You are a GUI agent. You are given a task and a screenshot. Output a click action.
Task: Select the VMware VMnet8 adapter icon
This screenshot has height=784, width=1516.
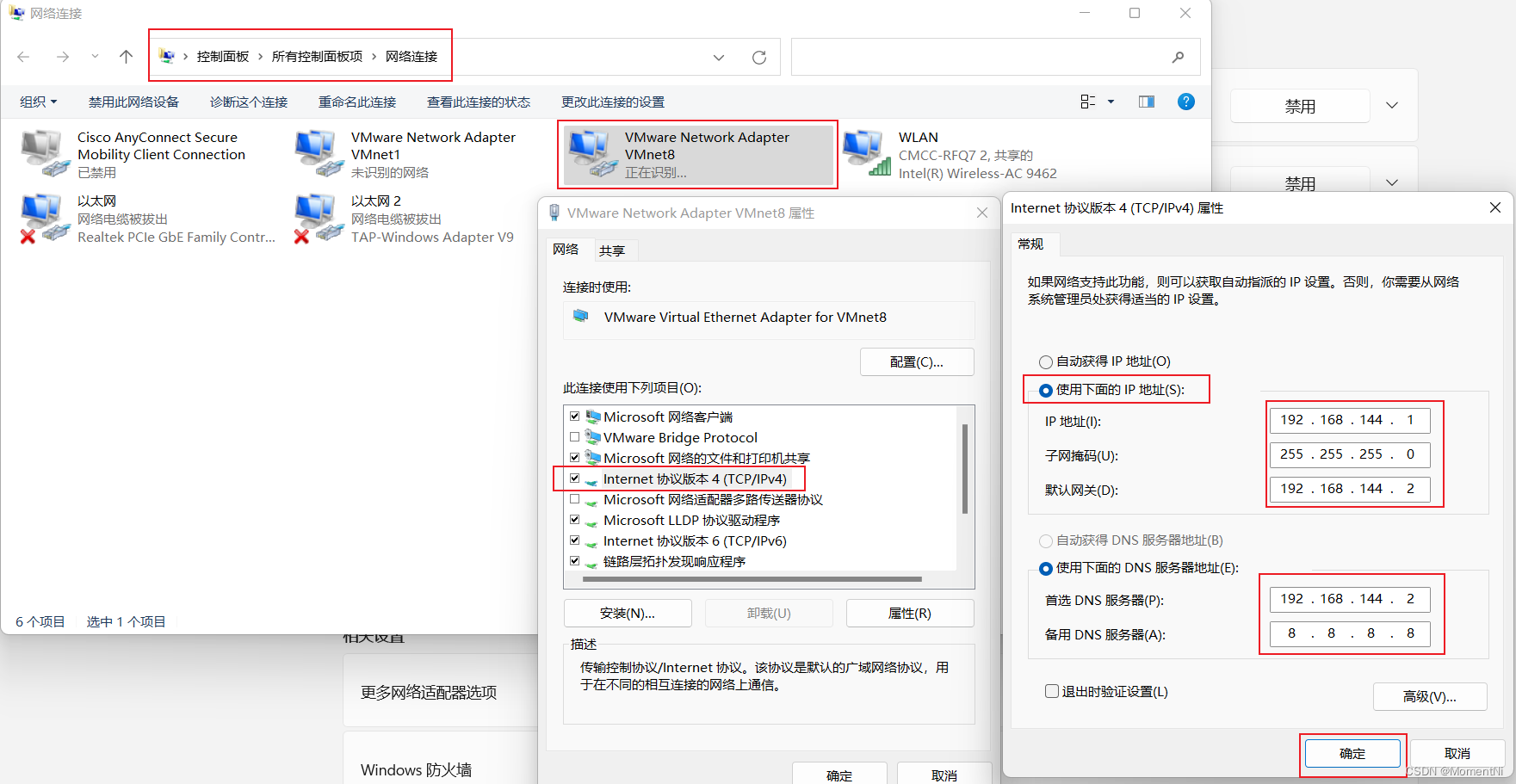coord(592,153)
